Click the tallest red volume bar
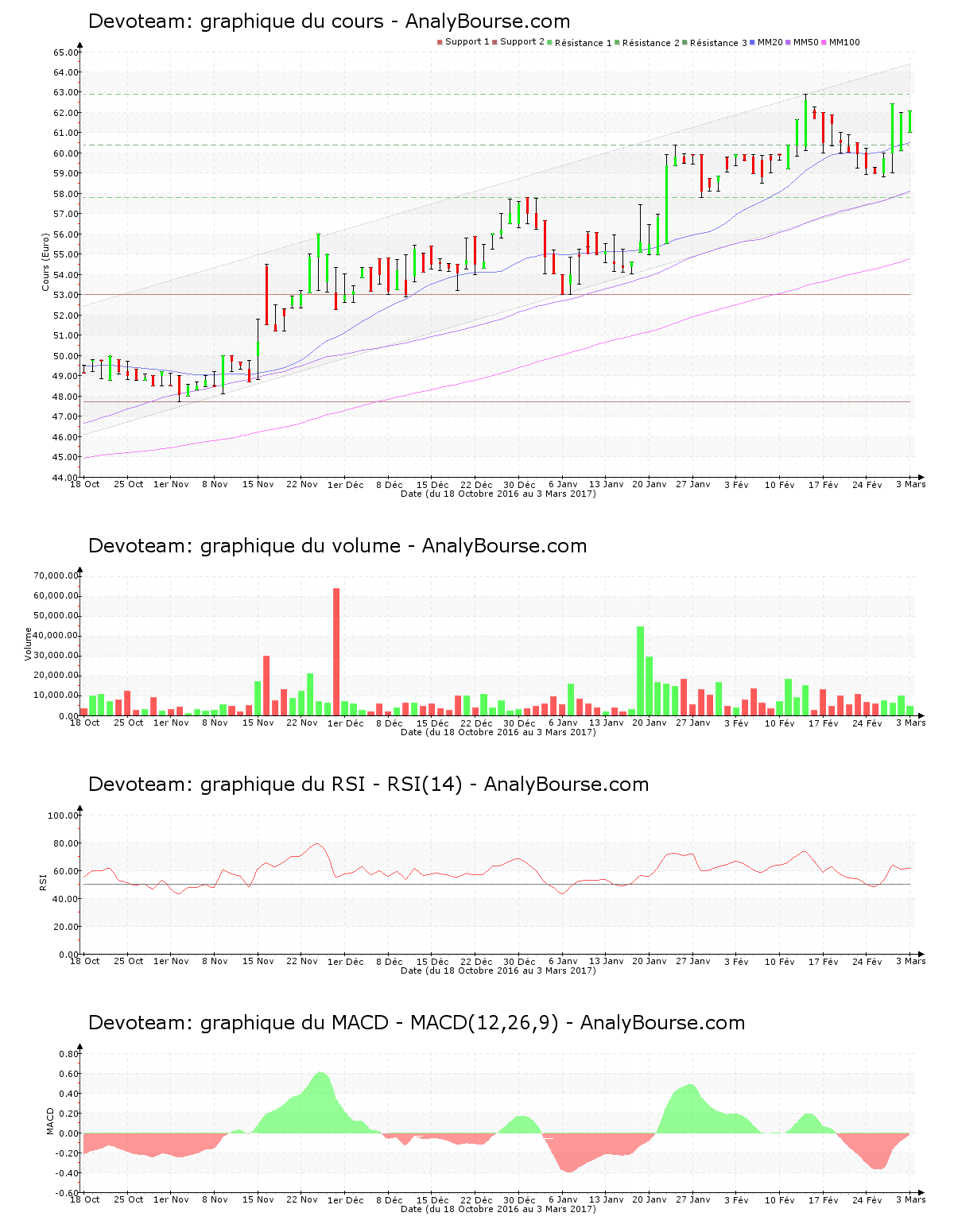The image size is (954, 1232). [336, 652]
